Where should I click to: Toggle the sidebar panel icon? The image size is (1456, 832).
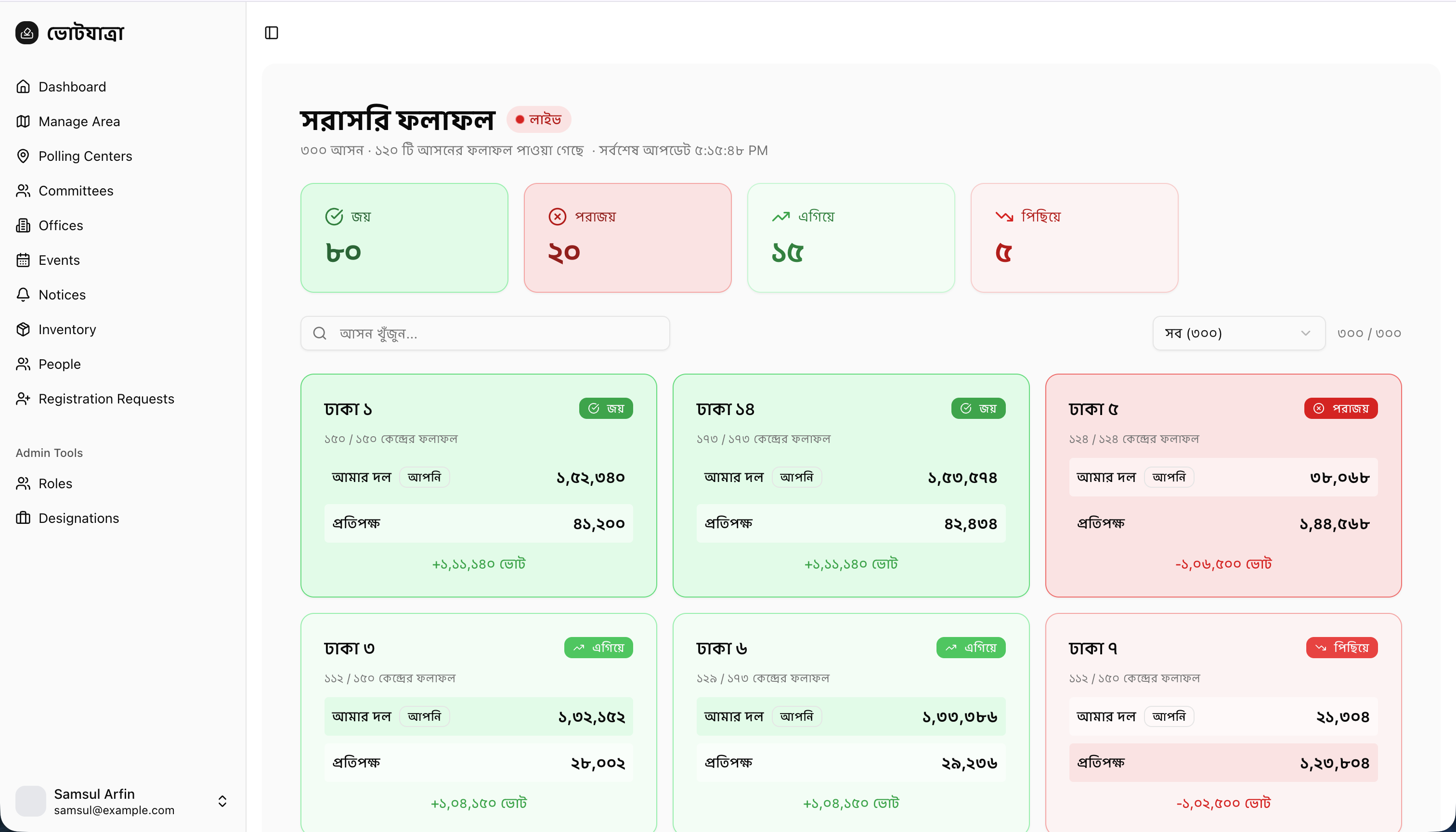coord(272,33)
